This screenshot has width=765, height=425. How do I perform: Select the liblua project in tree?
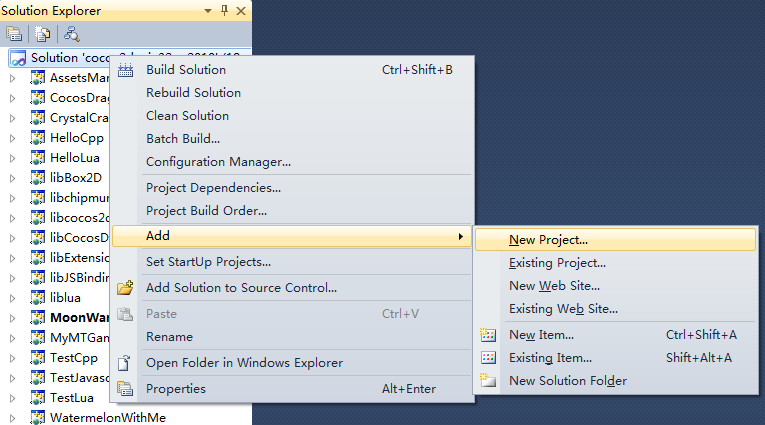pyautogui.click(x=65, y=298)
